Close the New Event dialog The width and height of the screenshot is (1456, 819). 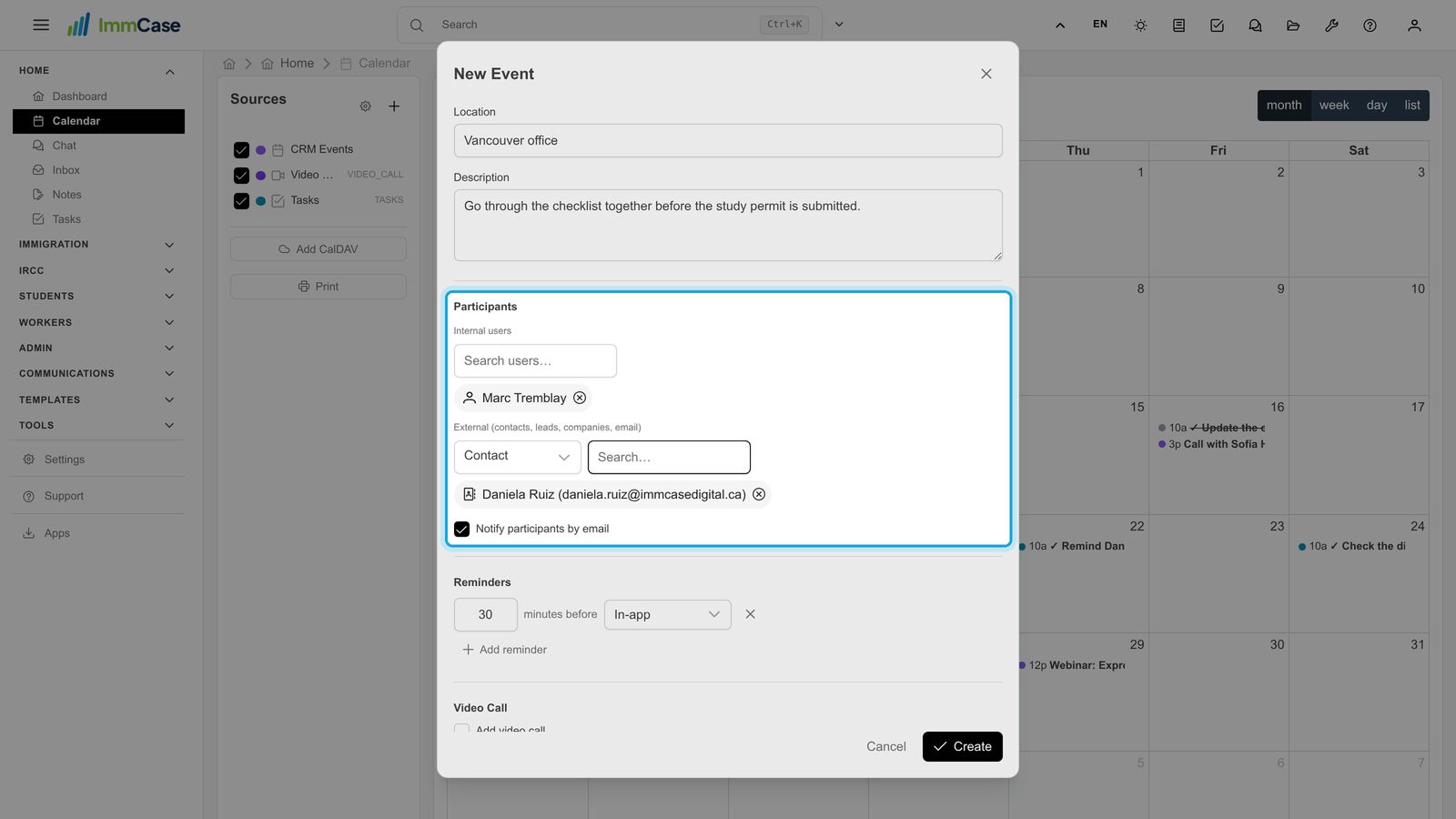[x=986, y=74]
